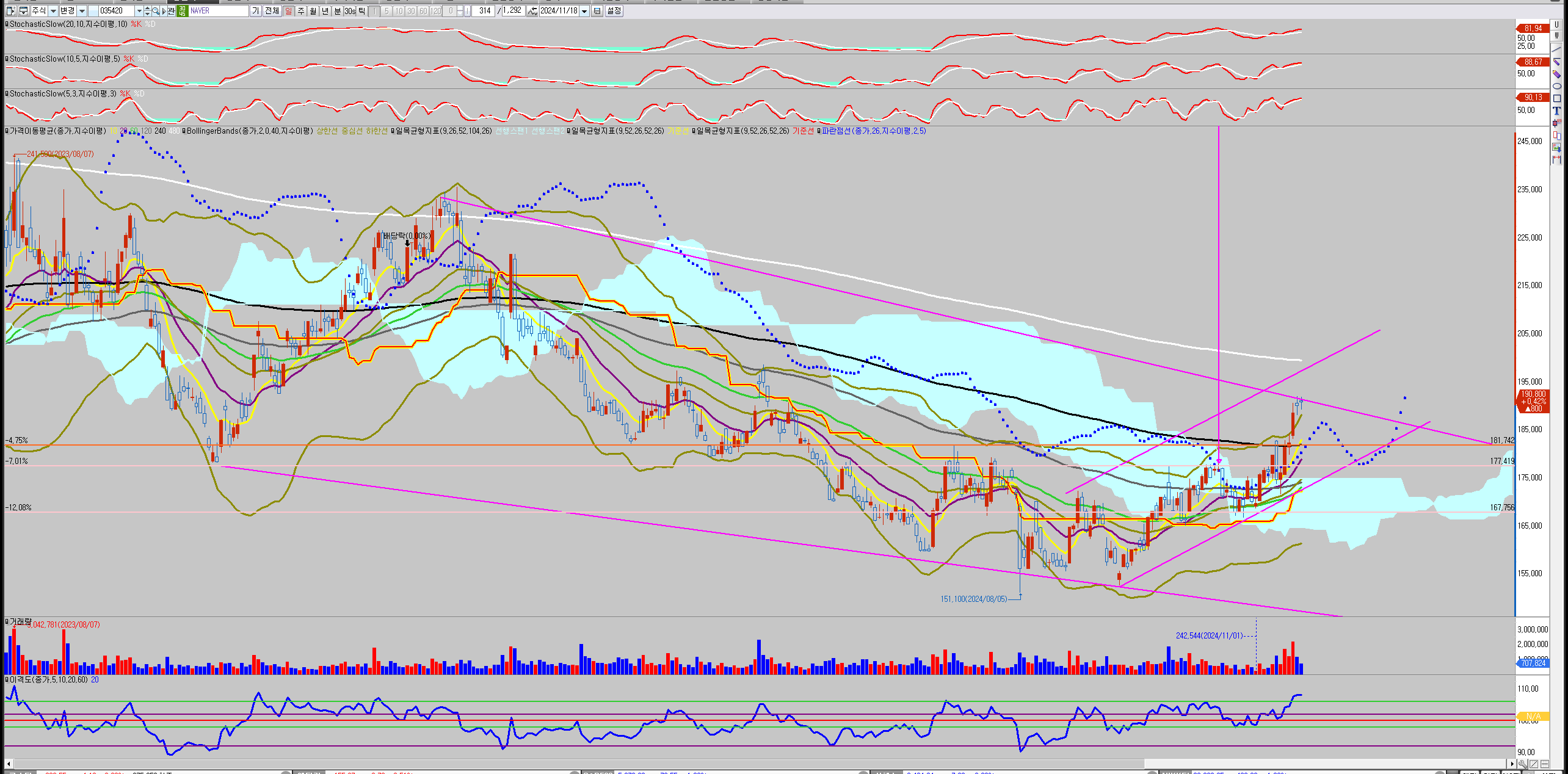Open the 설정 settings button
Image resolution: width=1568 pixels, height=774 pixels.
pos(614,11)
